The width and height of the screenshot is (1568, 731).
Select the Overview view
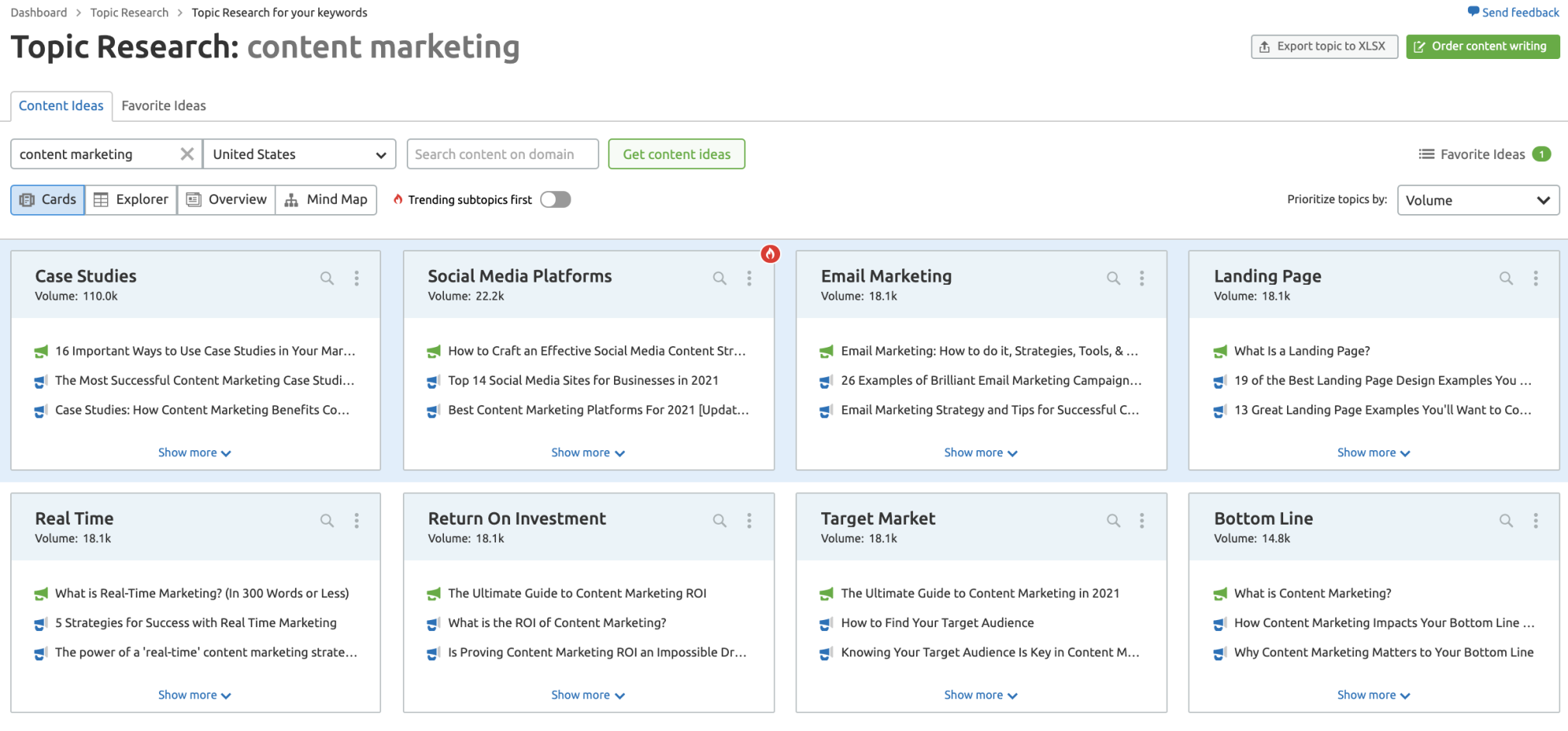227,199
